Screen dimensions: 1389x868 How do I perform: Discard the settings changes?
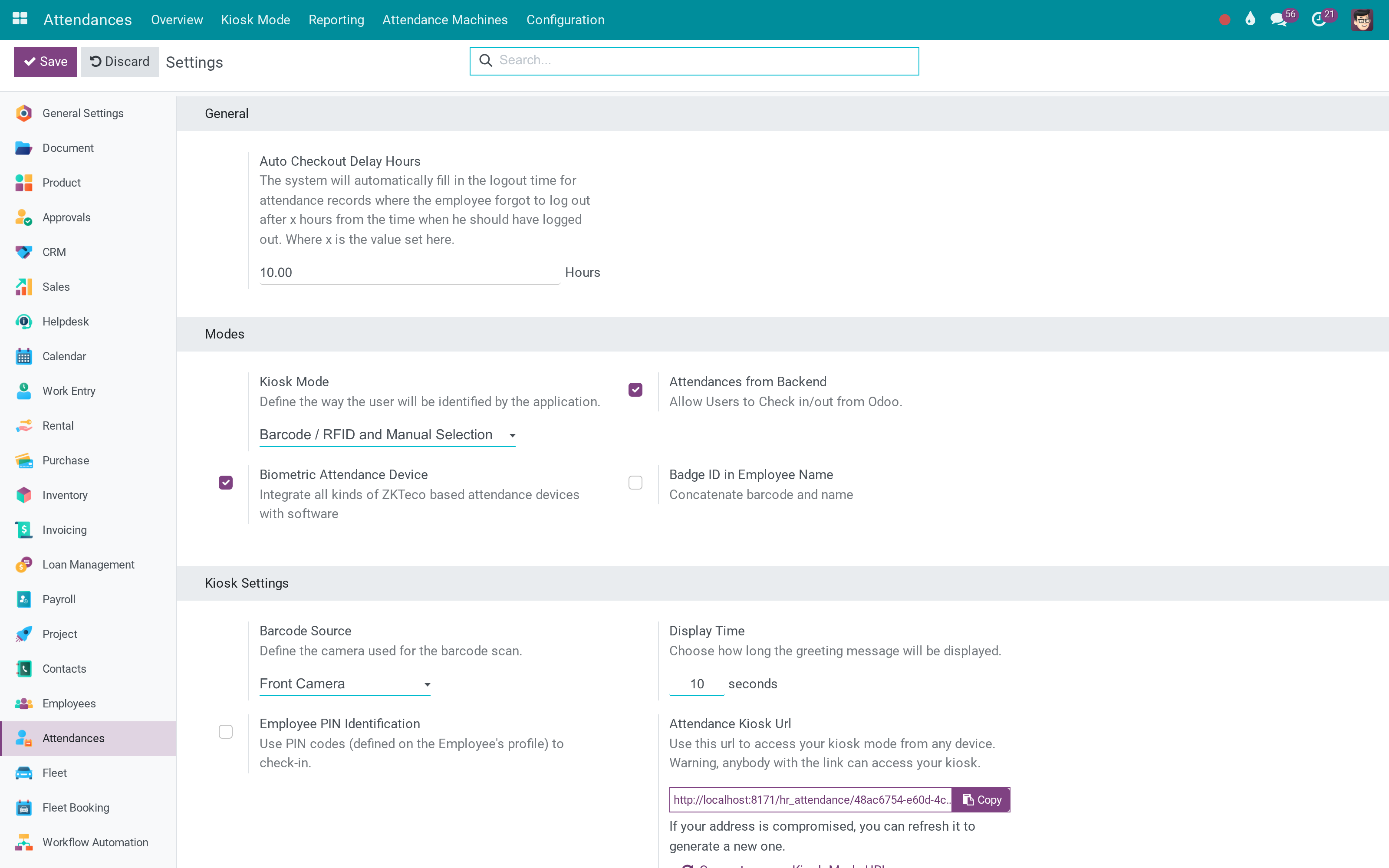(119, 62)
